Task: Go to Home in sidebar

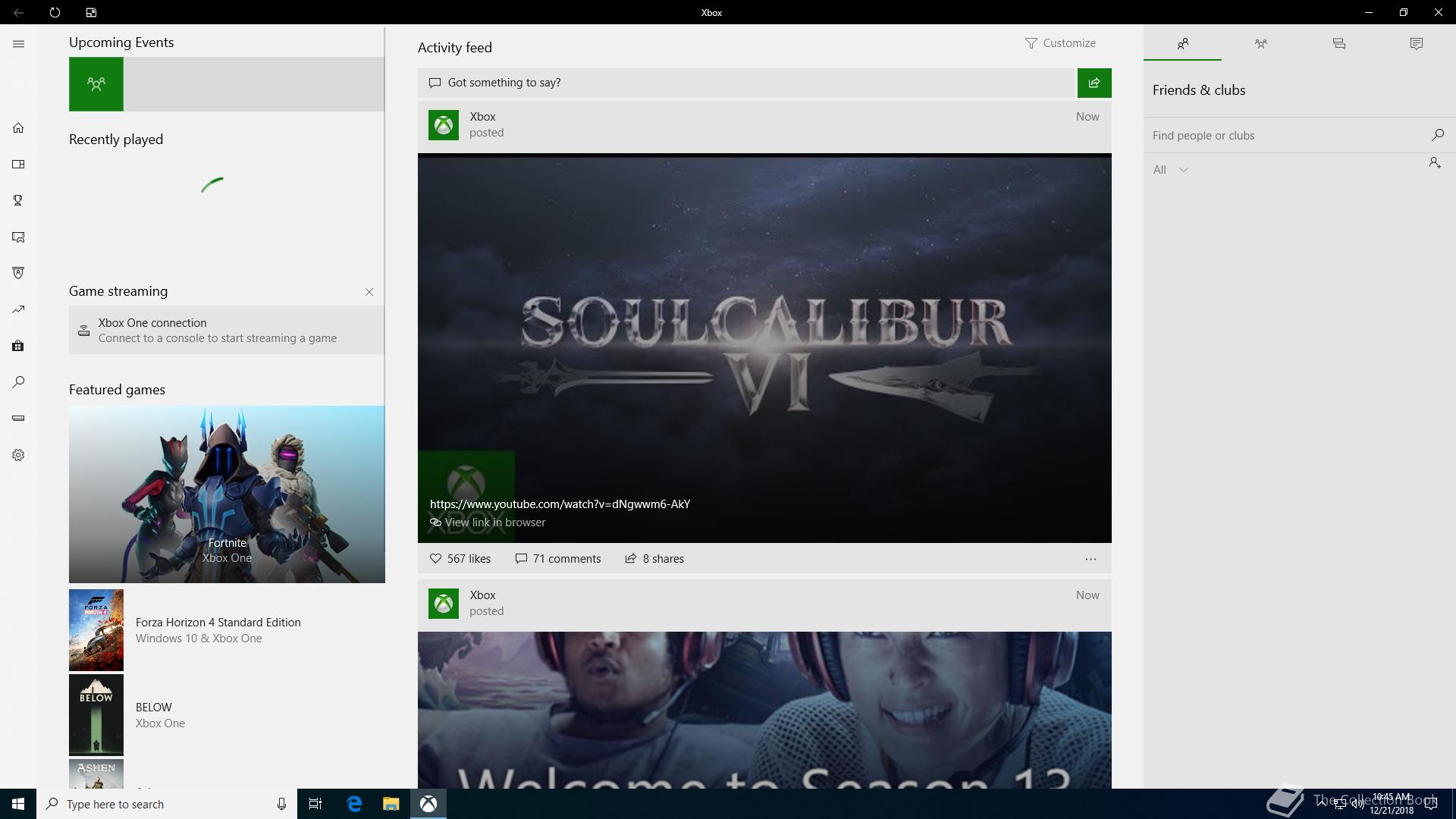Action: [x=18, y=127]
